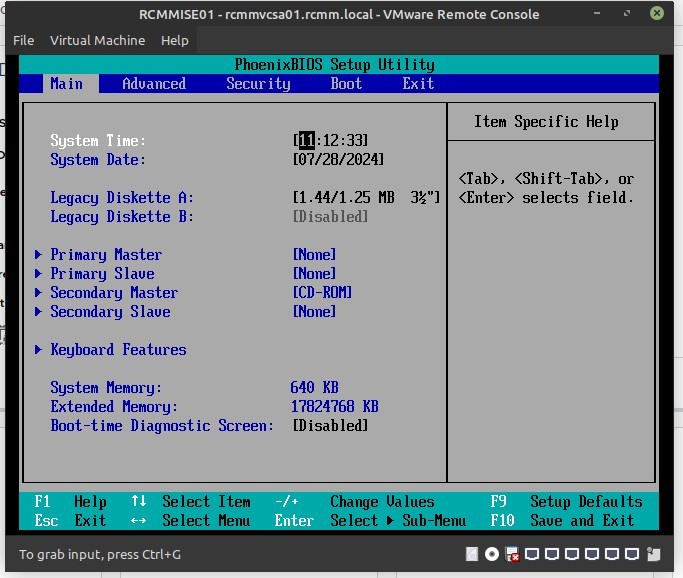Click the Secondary Master CD-ROM value

tap(322, 292)
